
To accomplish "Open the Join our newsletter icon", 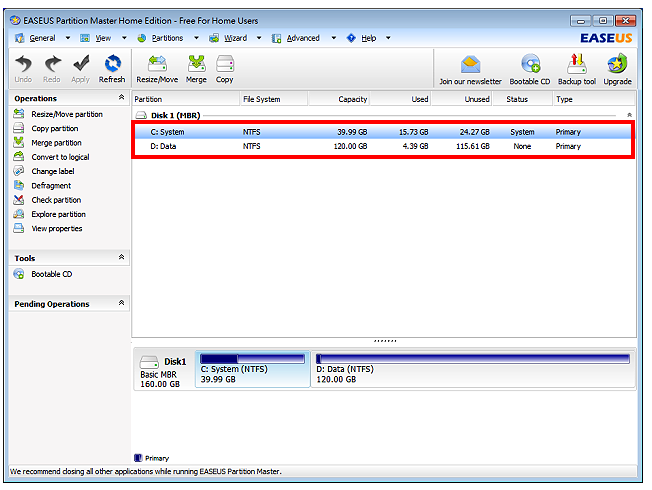I will (x=470, y=64).
